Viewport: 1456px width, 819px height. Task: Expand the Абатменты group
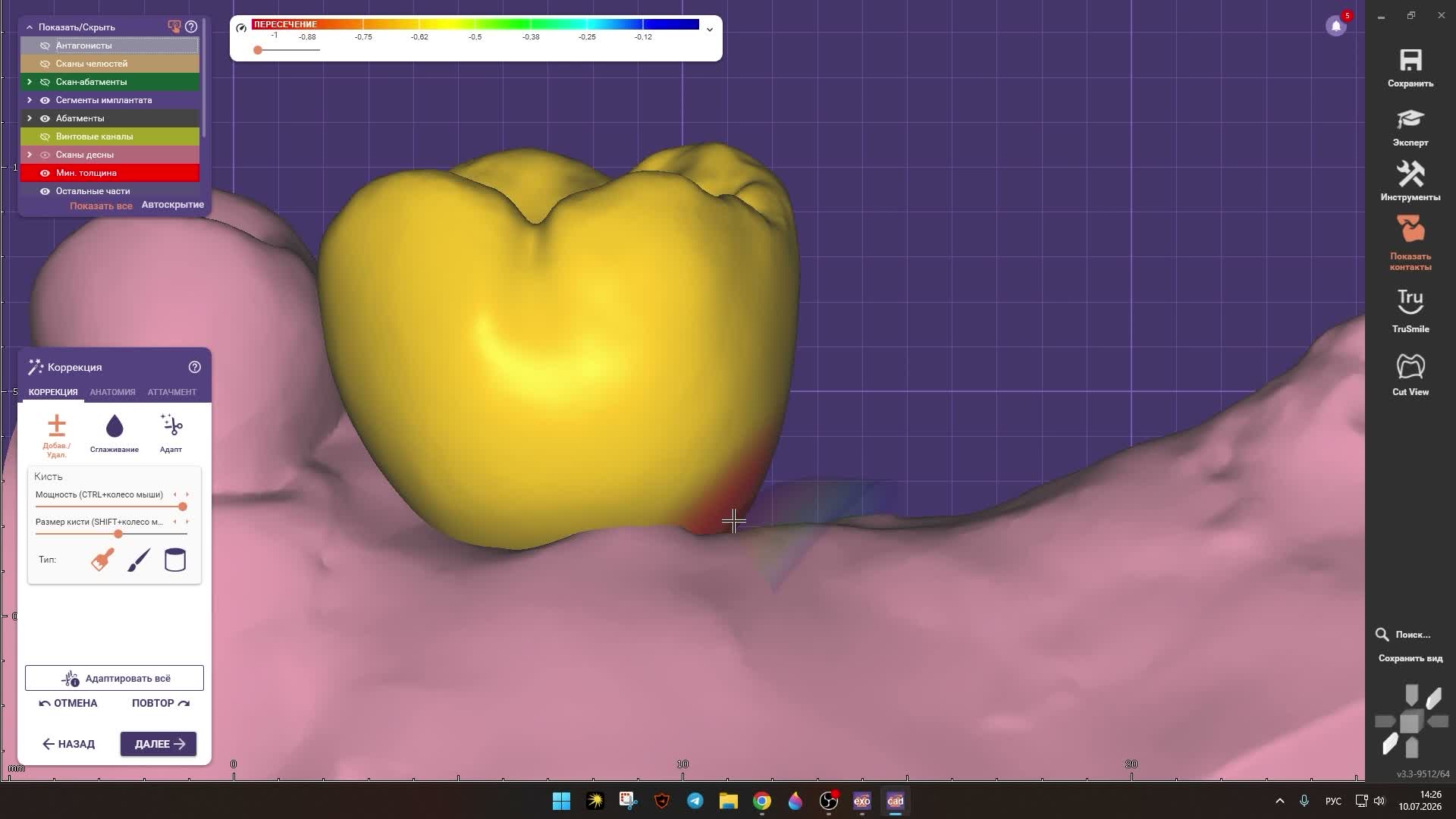point(30,118)
